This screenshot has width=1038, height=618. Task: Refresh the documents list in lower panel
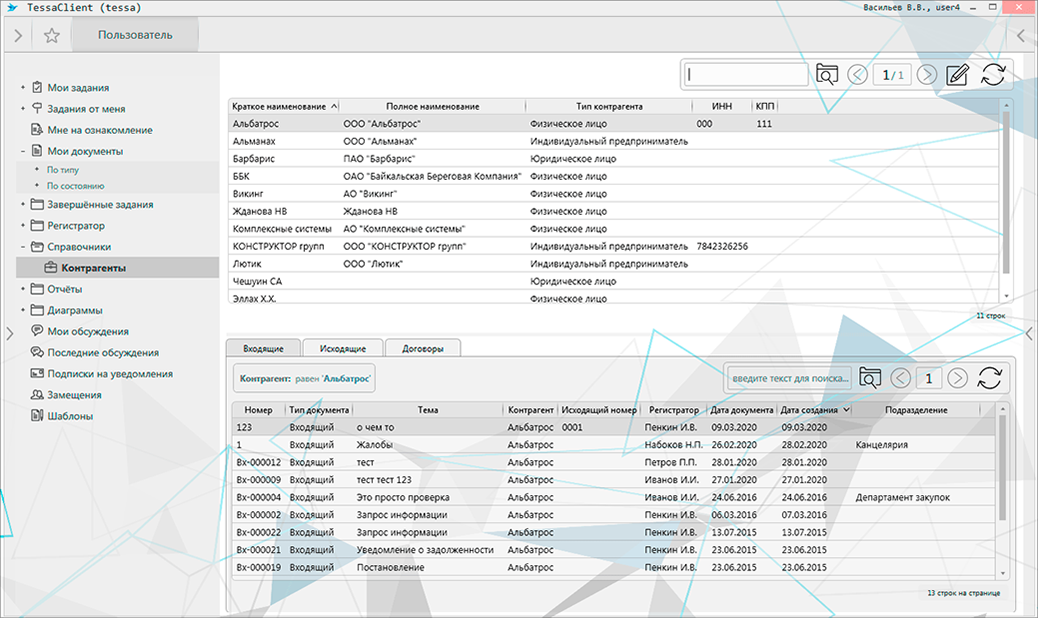pos(989,378)
